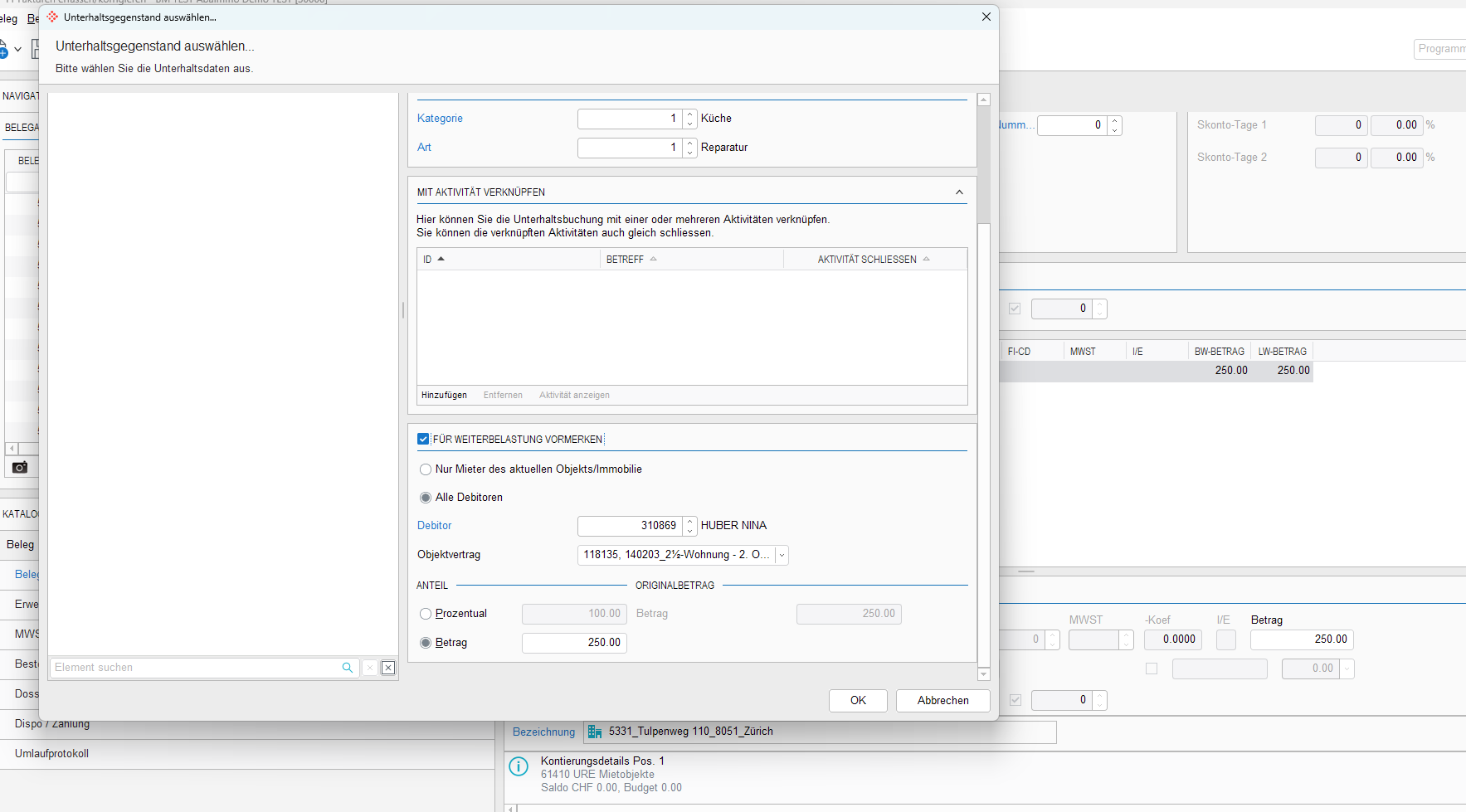The height and width of the screenshot is (812, 1466).
Task: Confirm the dialog with OK
Action: click(858, 700)
